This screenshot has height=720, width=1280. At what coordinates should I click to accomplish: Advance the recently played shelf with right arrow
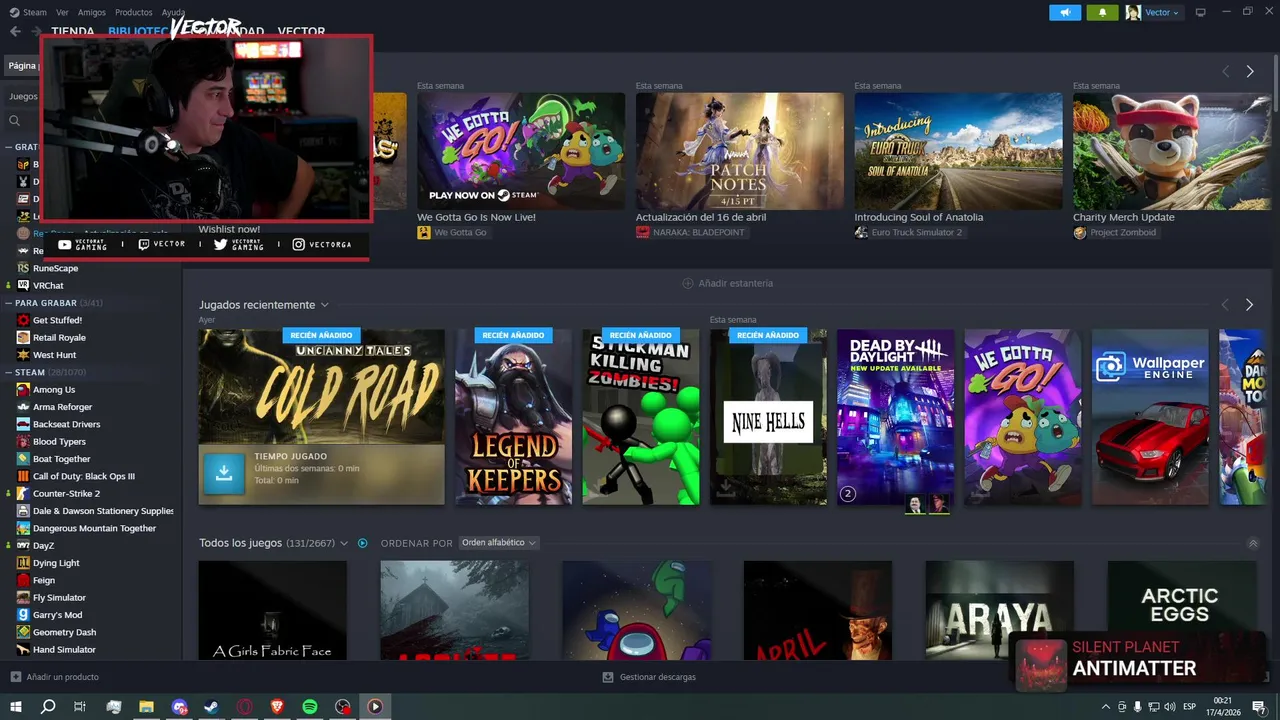[x=1249, y=304]
